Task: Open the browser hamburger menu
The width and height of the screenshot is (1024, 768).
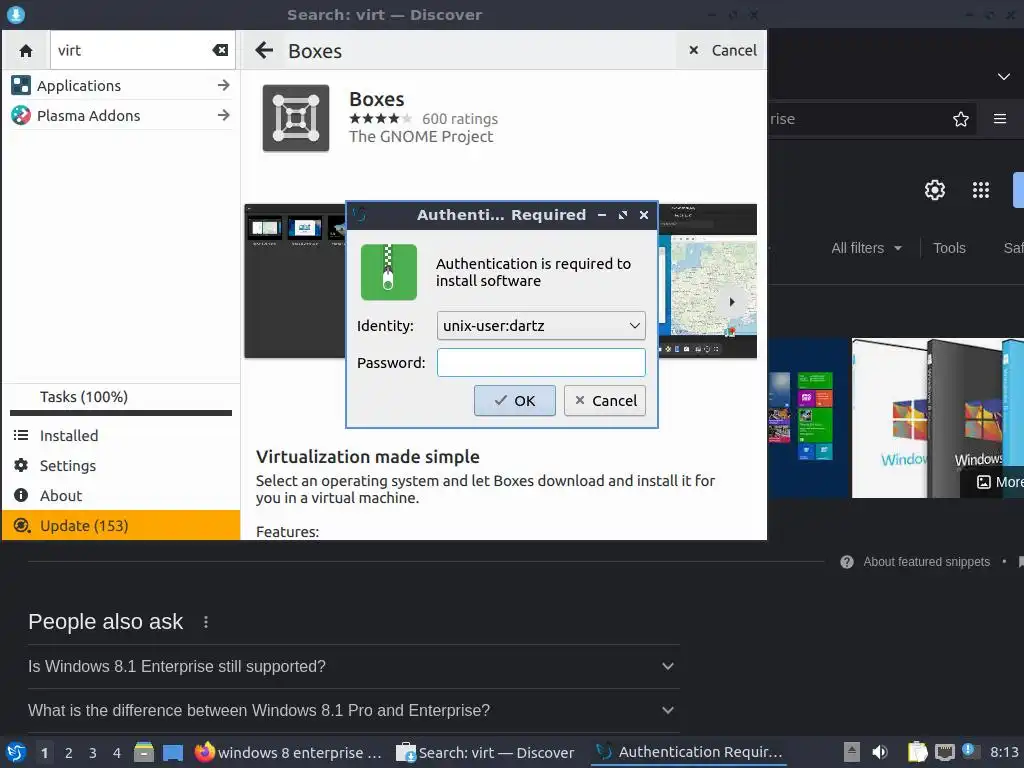Action: (1000, 119)
